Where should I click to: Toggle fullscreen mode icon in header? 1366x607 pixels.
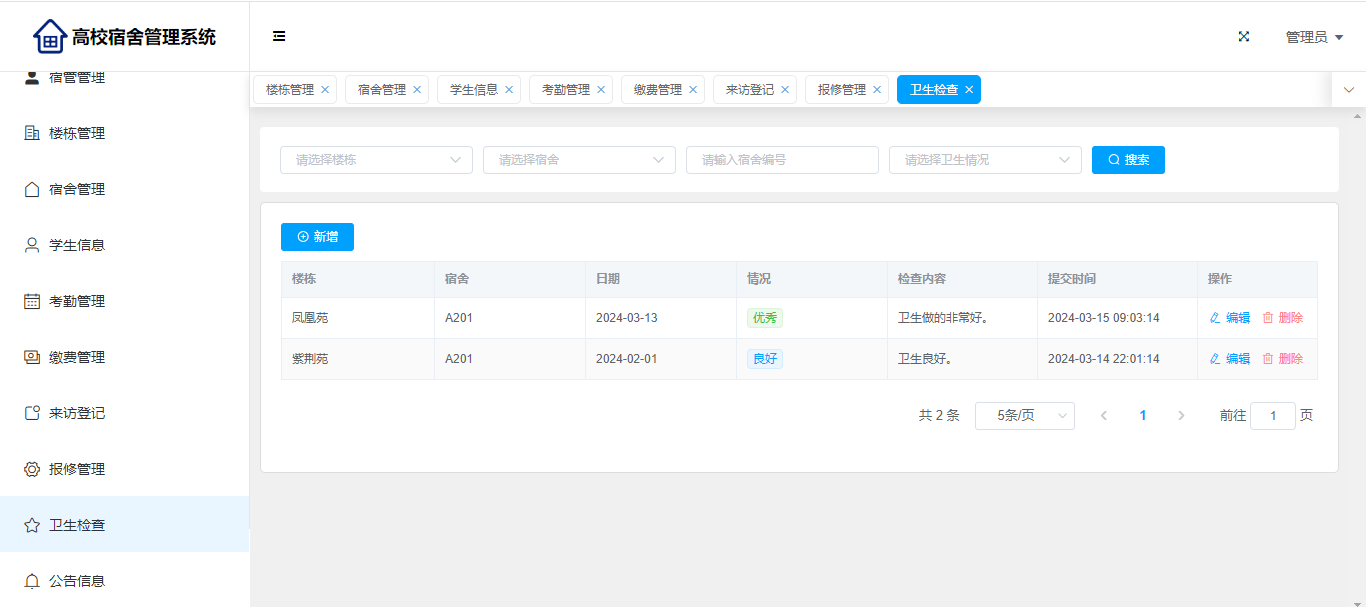click(x=1244, y=37)
